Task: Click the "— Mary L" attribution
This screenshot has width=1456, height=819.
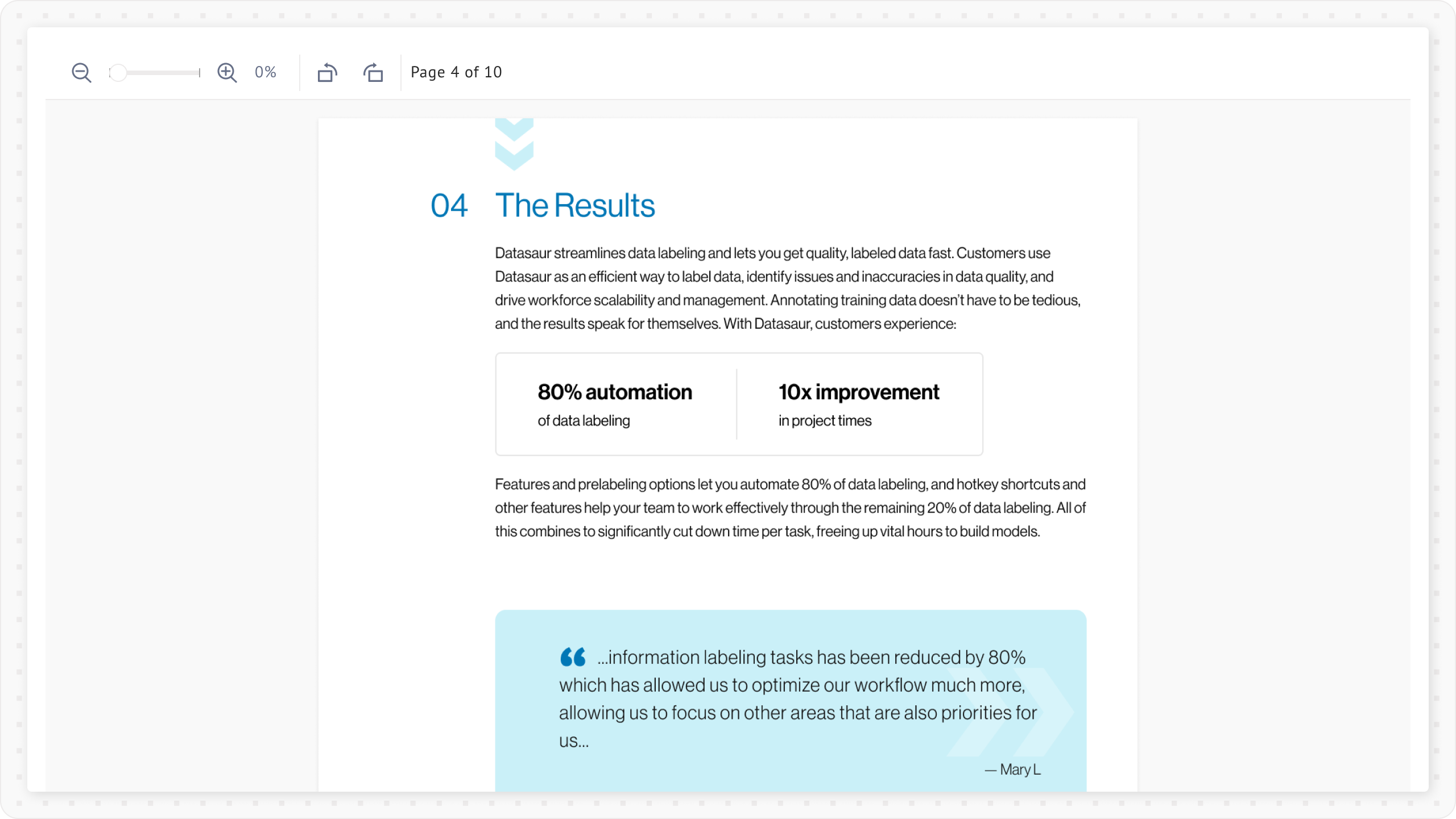Action: [1012, 770]
